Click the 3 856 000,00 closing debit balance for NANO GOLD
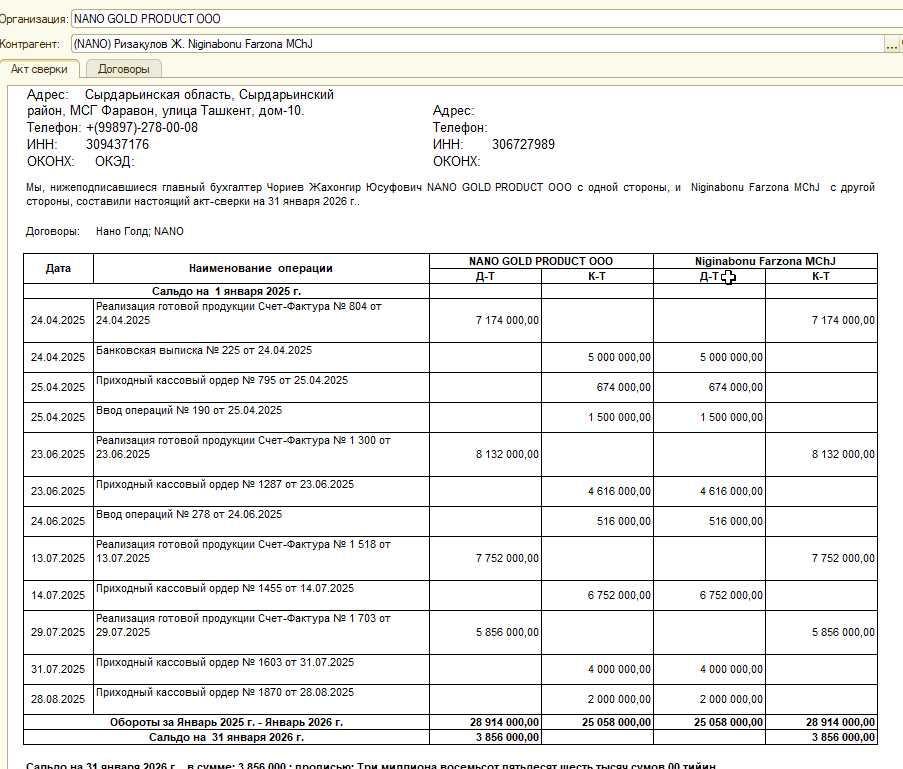 pyautogui.click(x=485, y=737)
